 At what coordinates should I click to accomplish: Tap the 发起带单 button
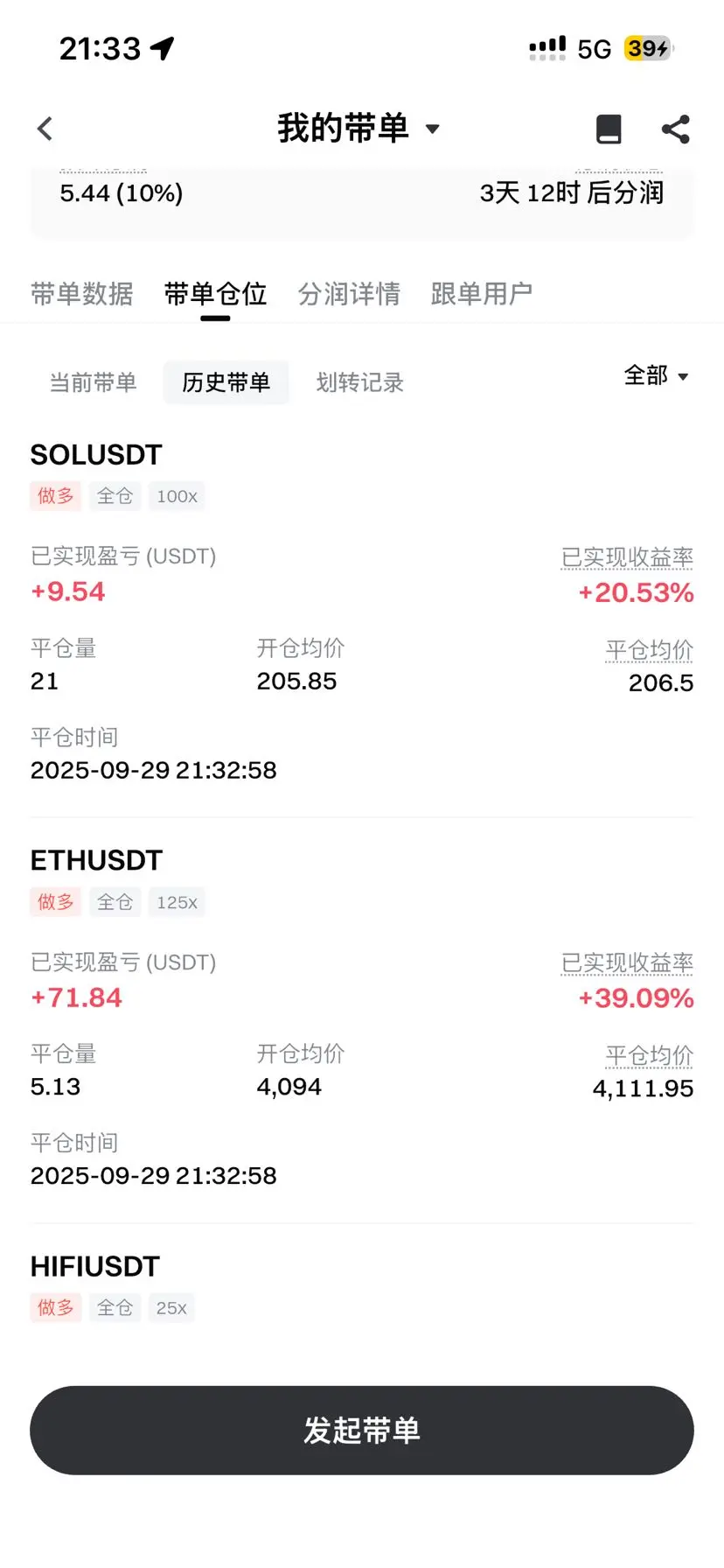pyautogui.click(x=362, y=1430)
